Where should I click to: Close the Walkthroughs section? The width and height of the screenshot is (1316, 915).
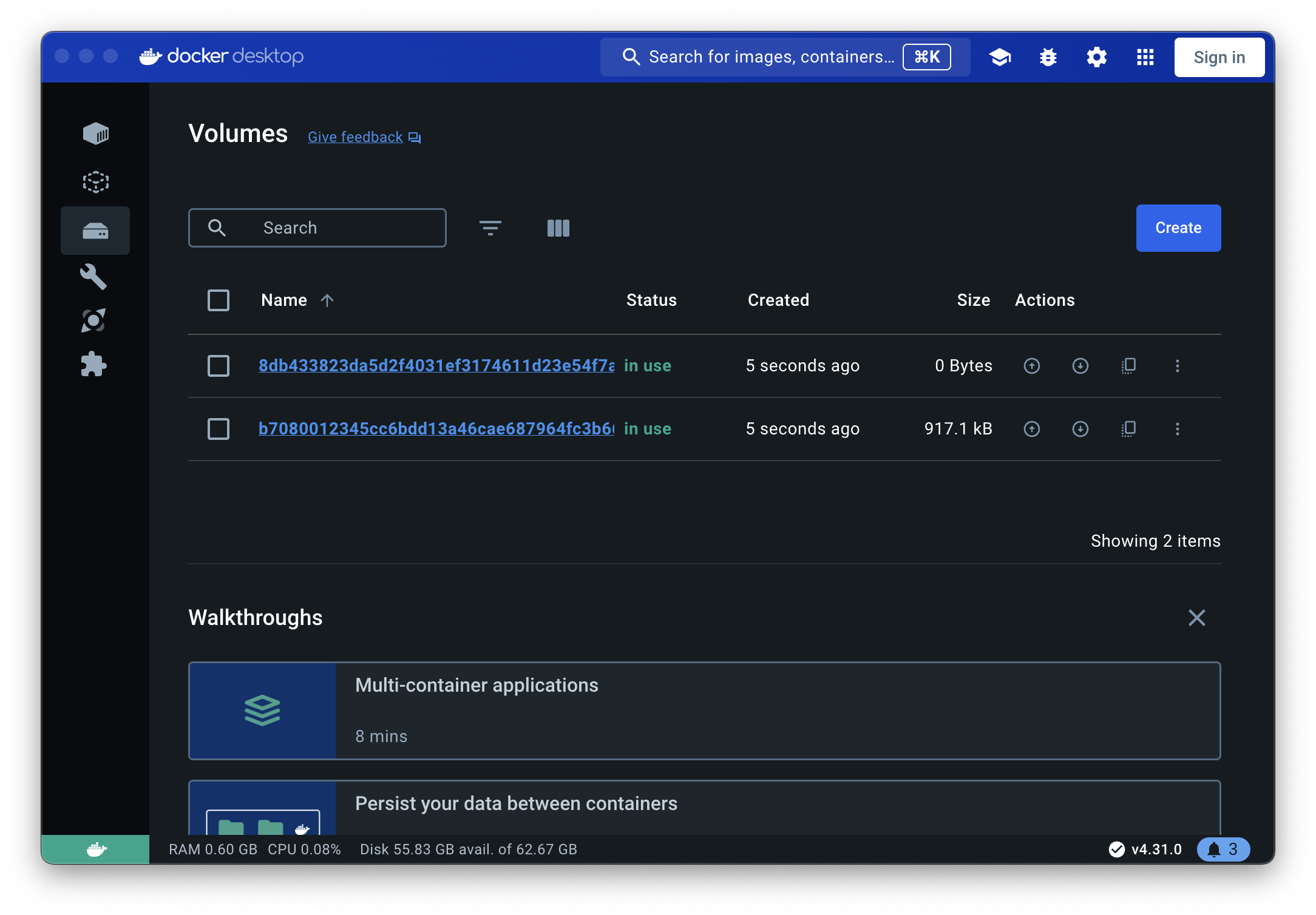[1197, 618]
